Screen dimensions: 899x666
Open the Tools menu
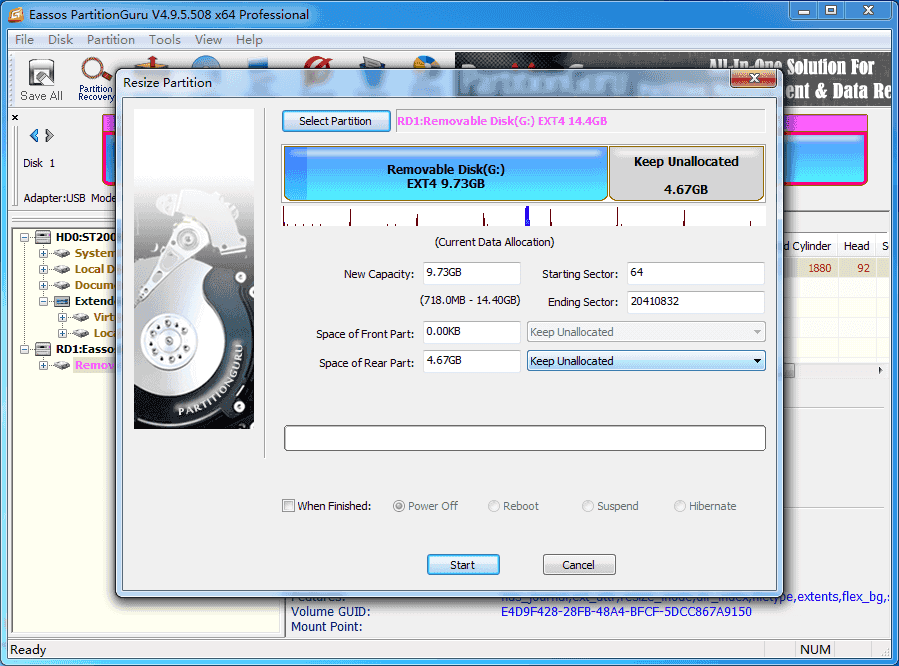click(x=165, y=40)
